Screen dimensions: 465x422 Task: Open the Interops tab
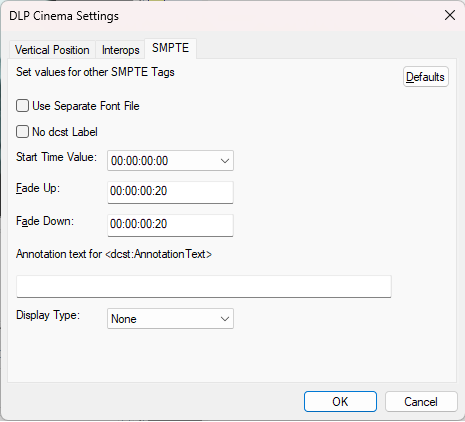pos(120,50)
